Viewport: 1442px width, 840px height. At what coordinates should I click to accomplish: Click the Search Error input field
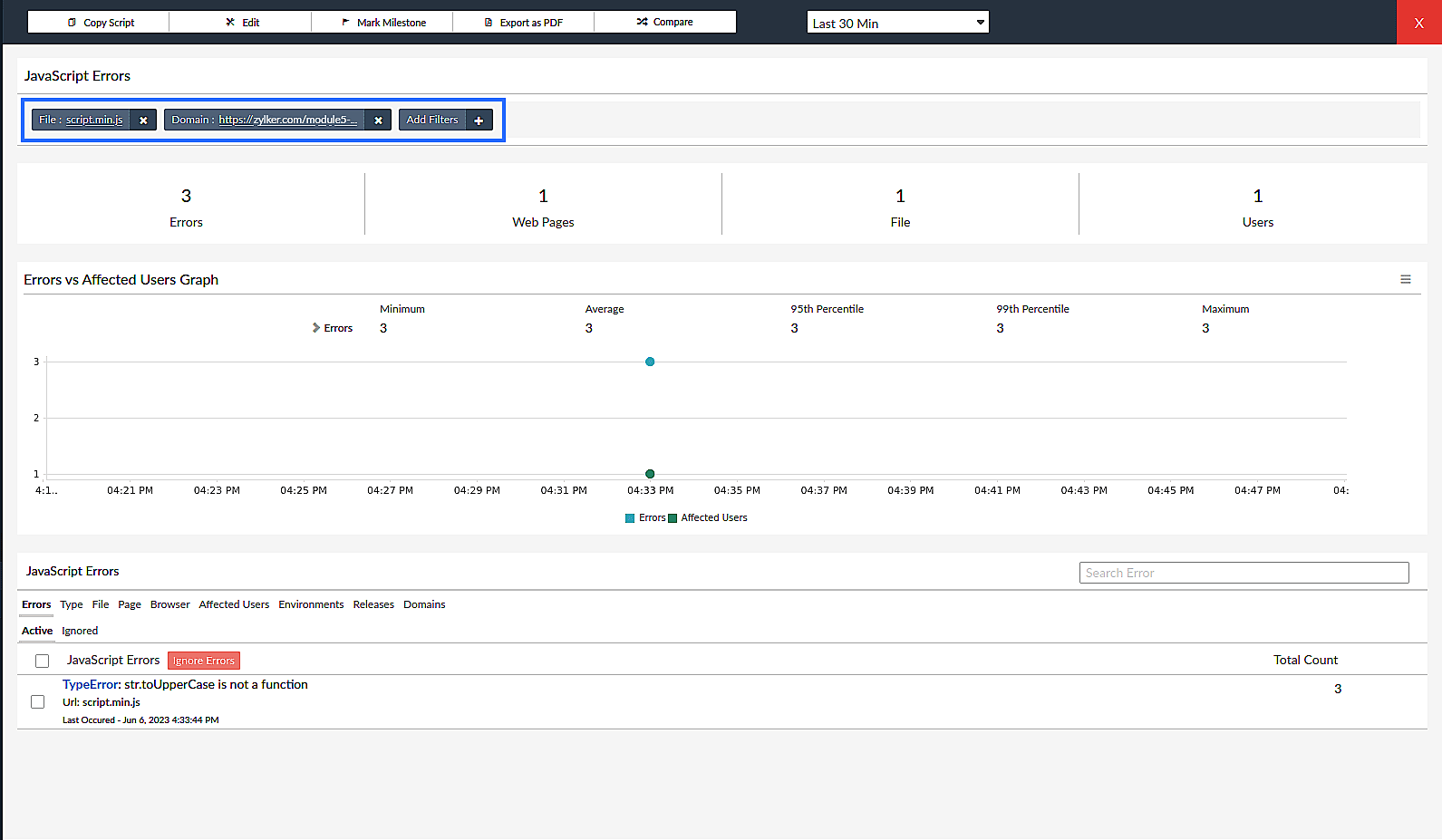1244,573
